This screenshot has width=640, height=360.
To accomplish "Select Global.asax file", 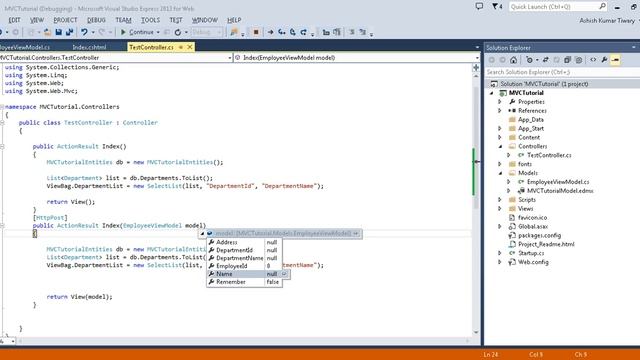I will 533,227.
